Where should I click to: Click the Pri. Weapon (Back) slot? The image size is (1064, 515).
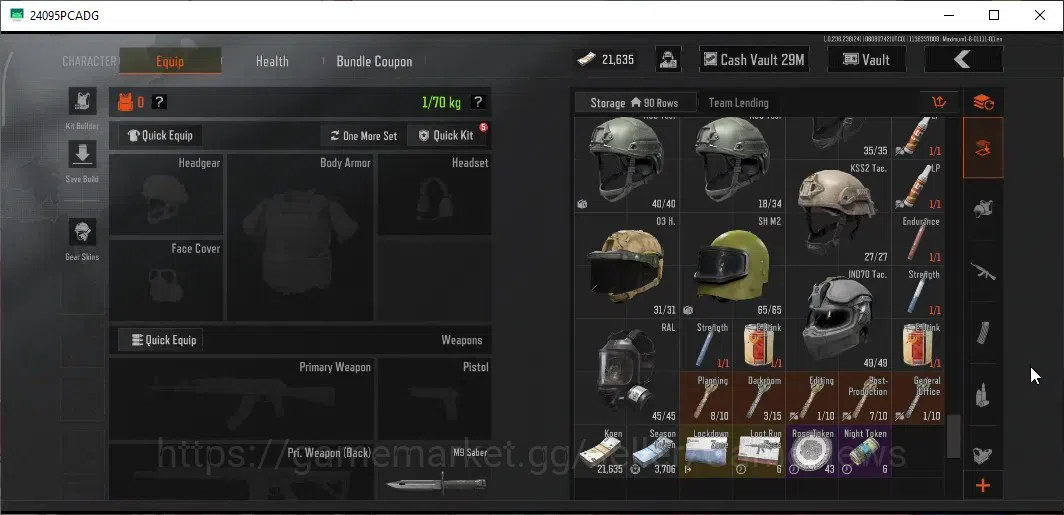coord(242,472)
